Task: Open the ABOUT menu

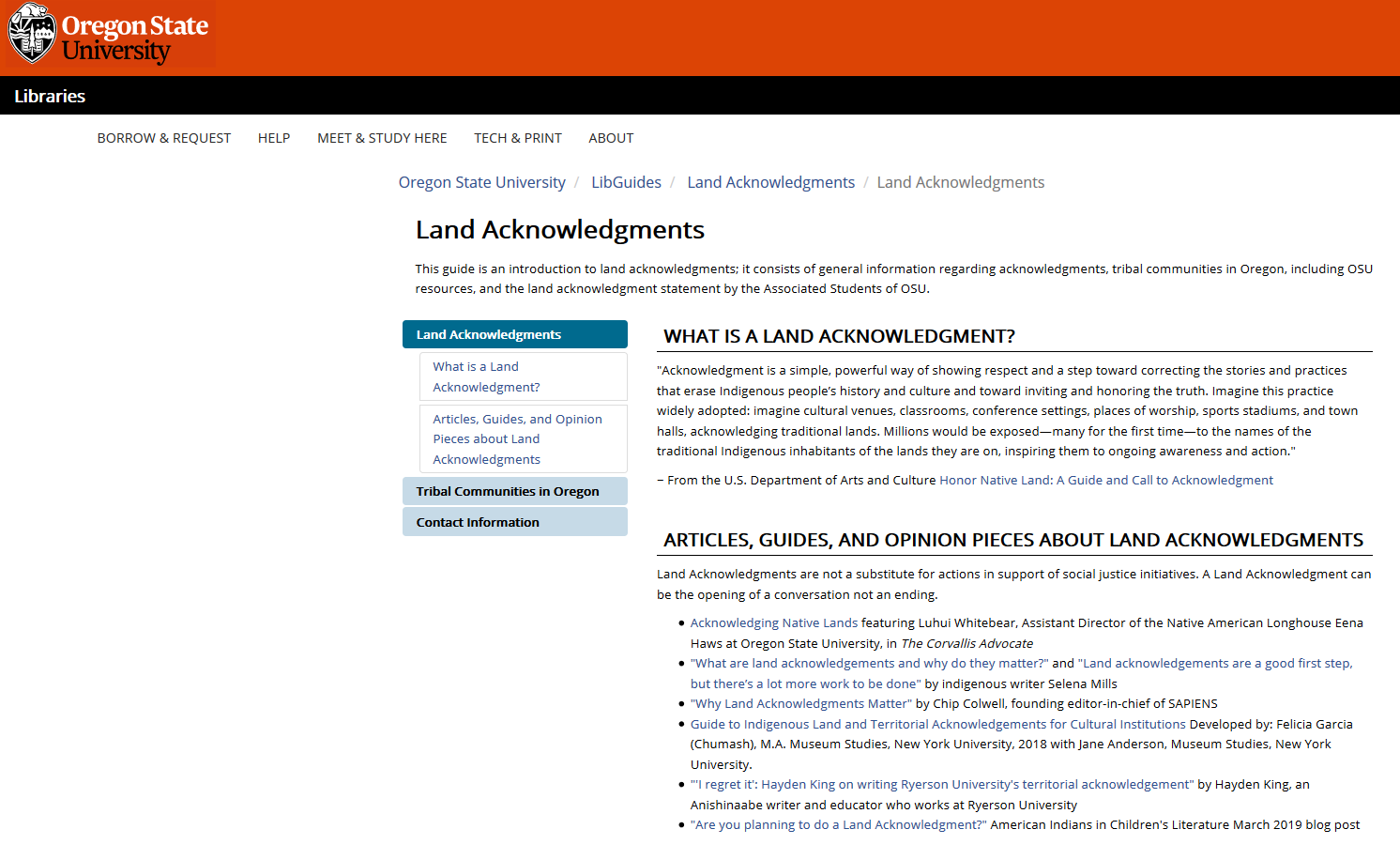Action: click(x=610, y=138)
